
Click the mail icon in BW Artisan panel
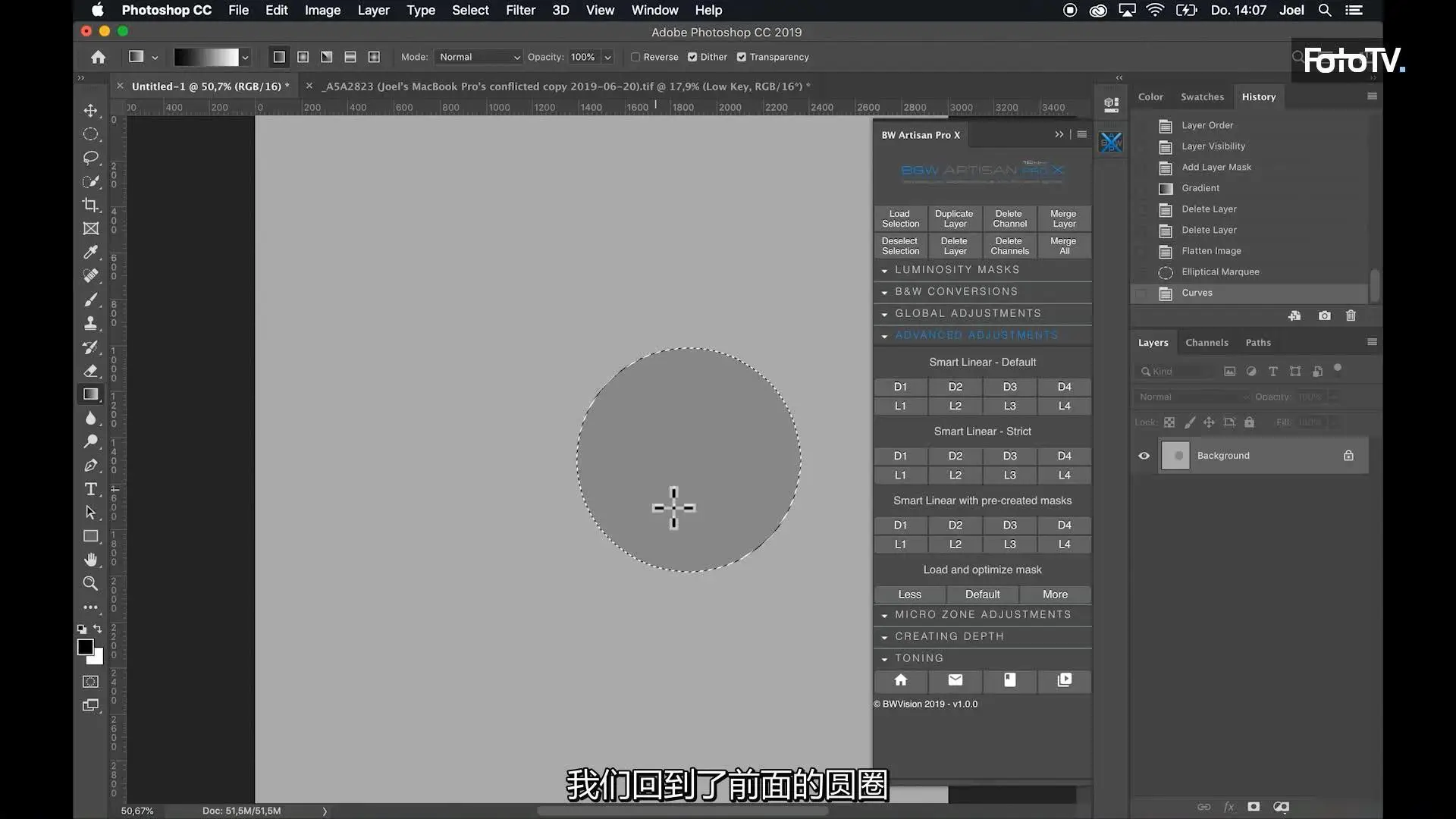955,680
